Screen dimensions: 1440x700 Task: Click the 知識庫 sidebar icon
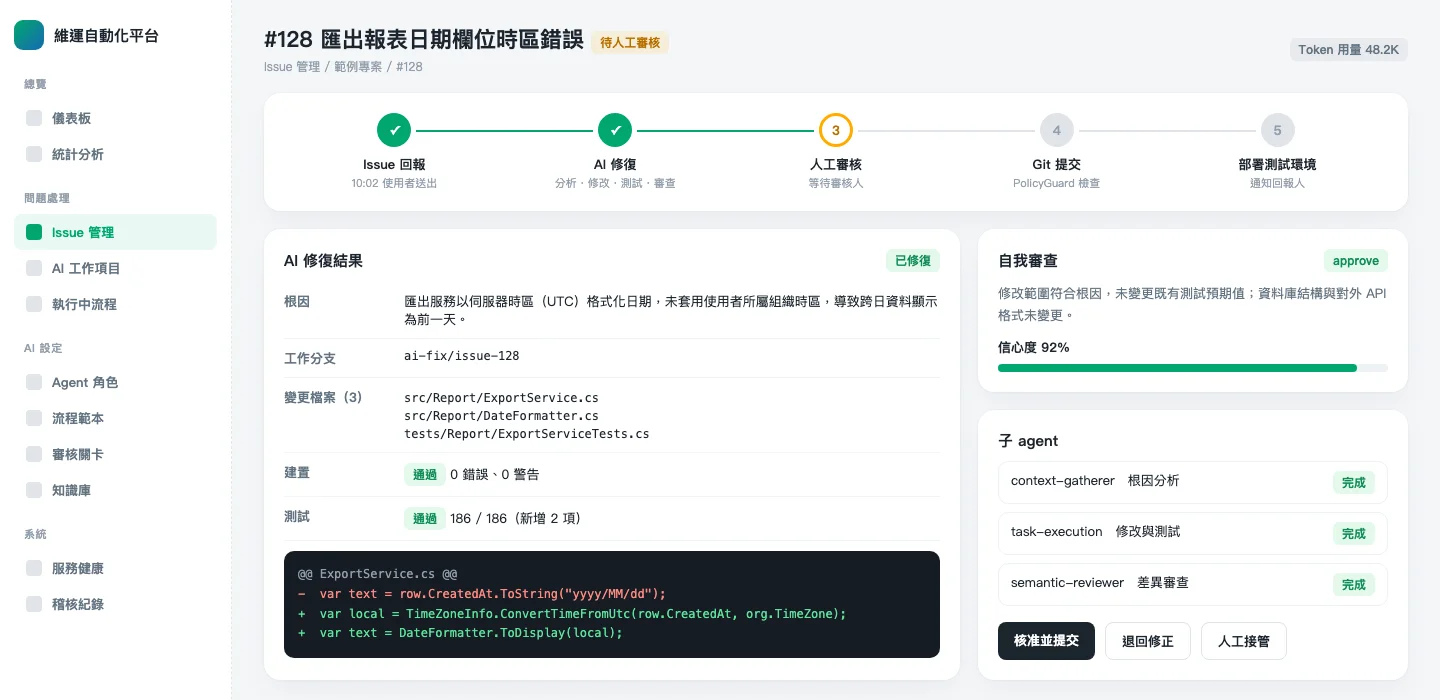(x=34, y=490)
